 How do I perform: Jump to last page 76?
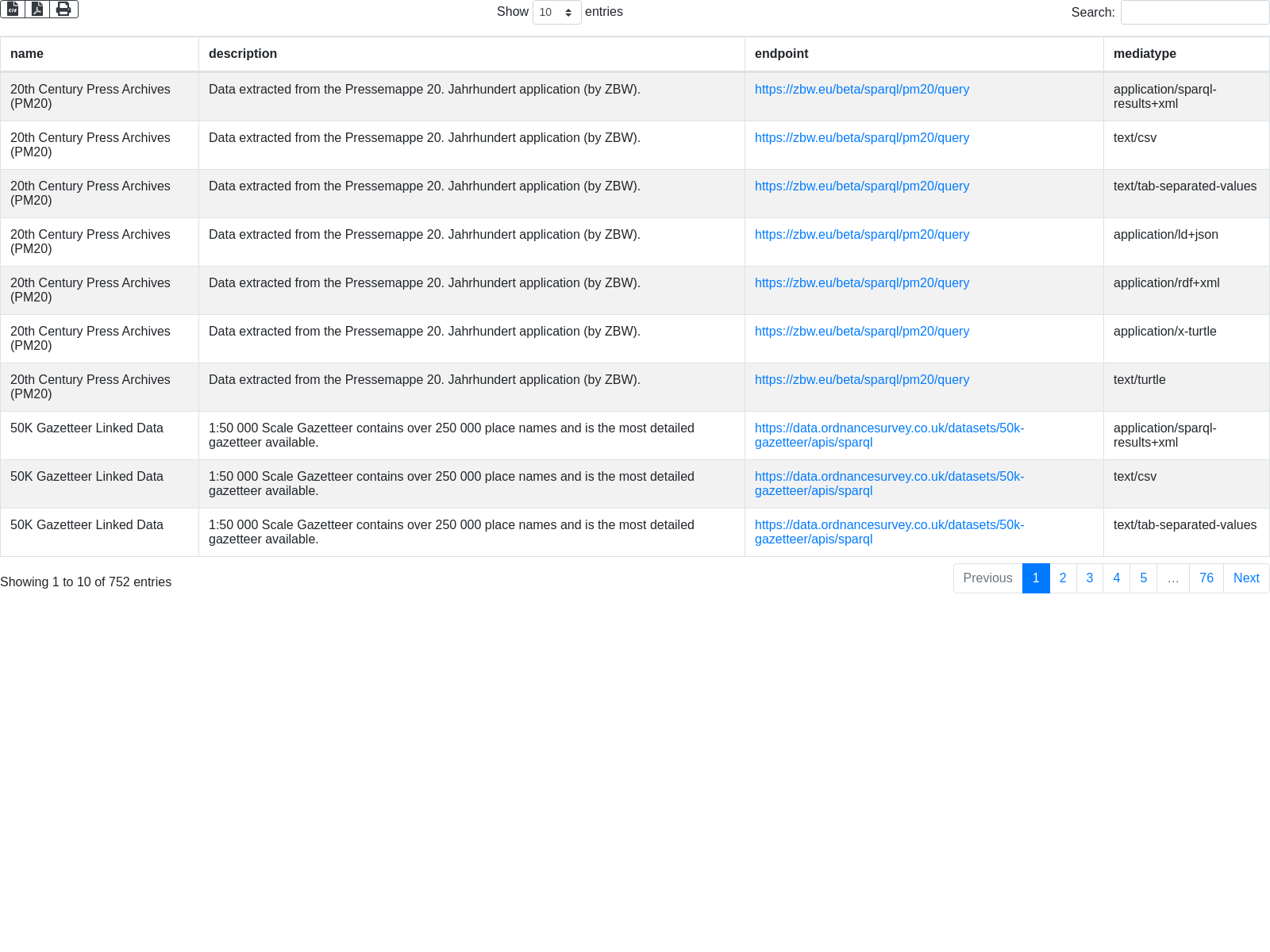(1206, 578)
